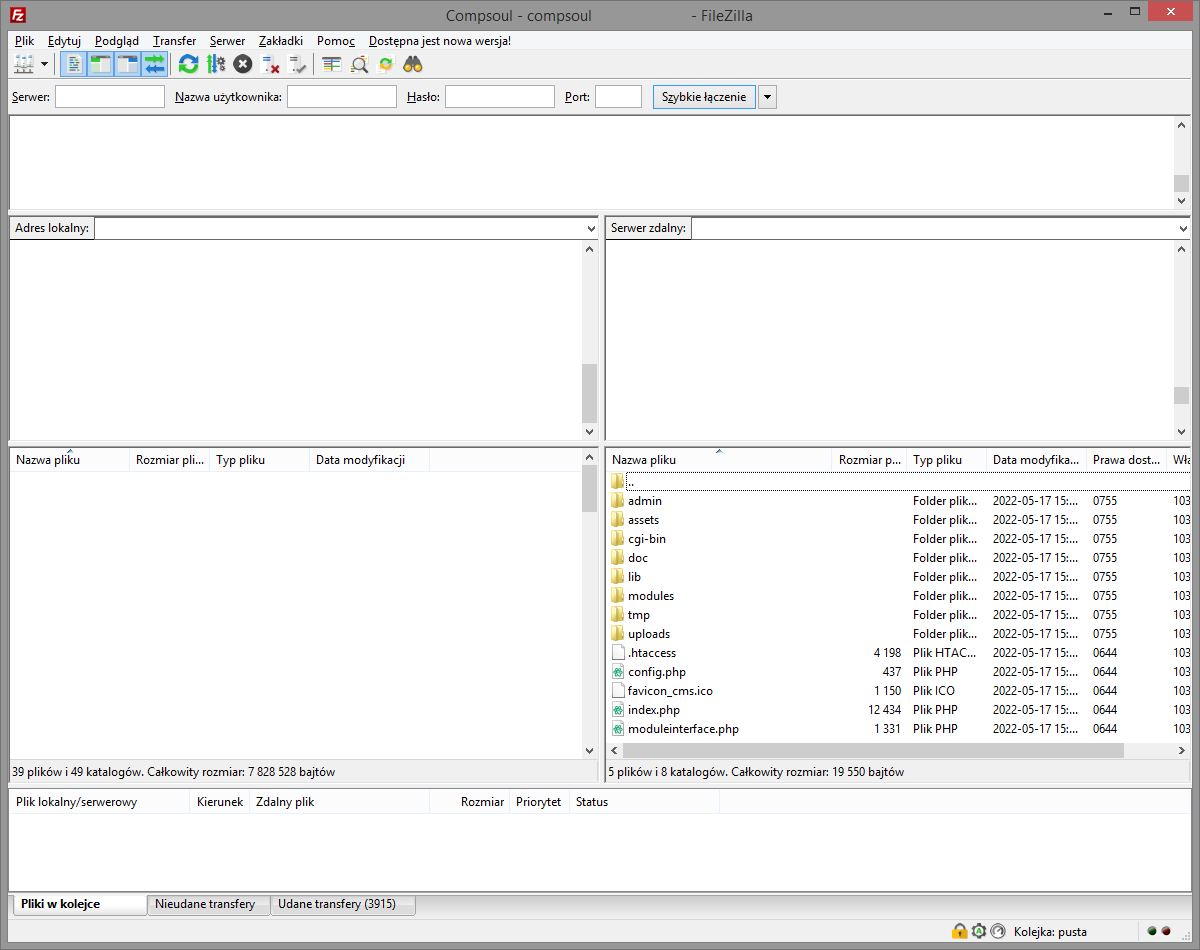Open the Adres lokalny dropdown
Image resolution: width=1200 pixels, height=950 pixels.
pyautogui.click(x=589, y=227)
